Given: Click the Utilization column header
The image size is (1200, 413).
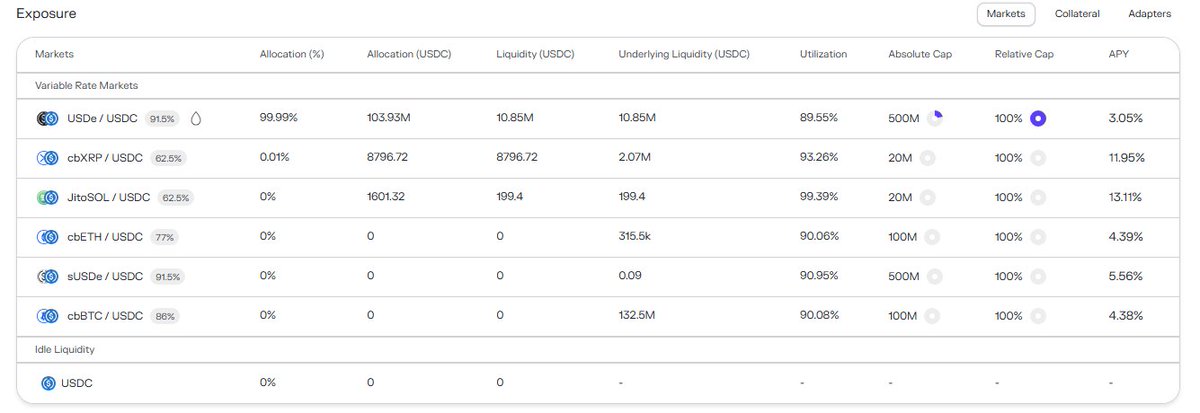Looking at the screenshot, I should click(x=823, y=54).
